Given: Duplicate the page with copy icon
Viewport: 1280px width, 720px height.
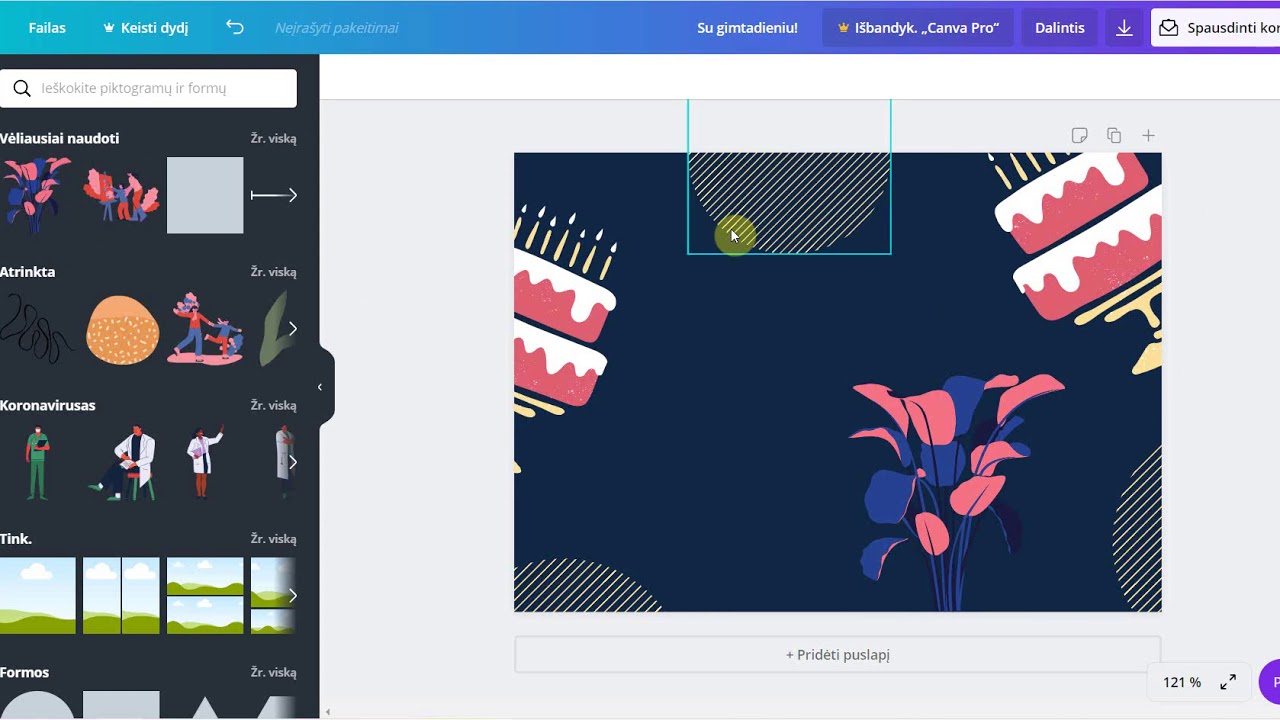Looking at the screenshot, I should coord(1114,135).
